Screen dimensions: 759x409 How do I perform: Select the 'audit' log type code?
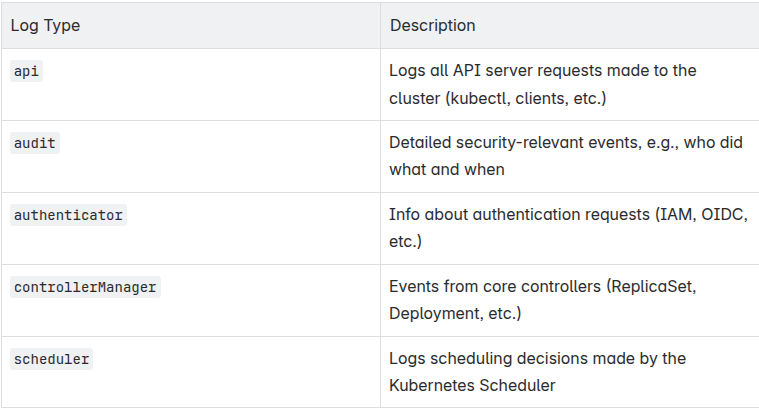coord(35,143)
